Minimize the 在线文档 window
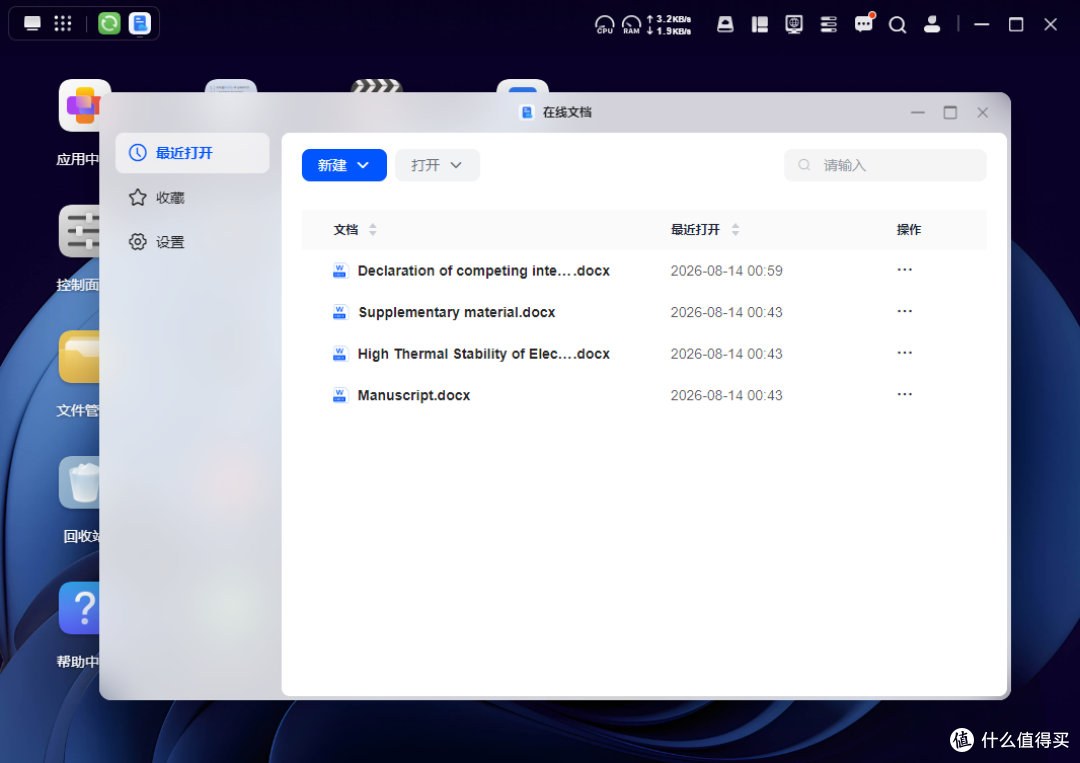The height and width of the screenshot is (763, 1080). point(917,112)
